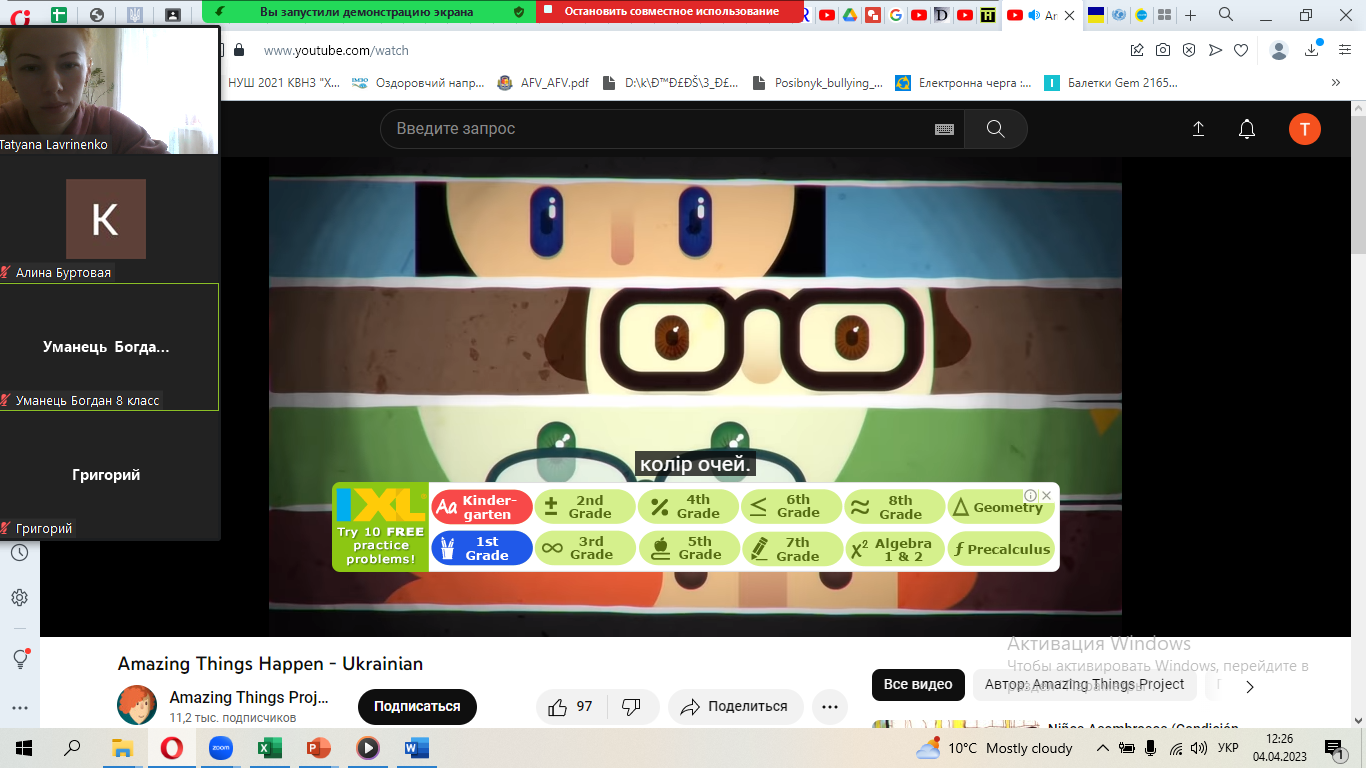Open the tab islands grid icon
1366x768 pixels.
(1165, 15)
